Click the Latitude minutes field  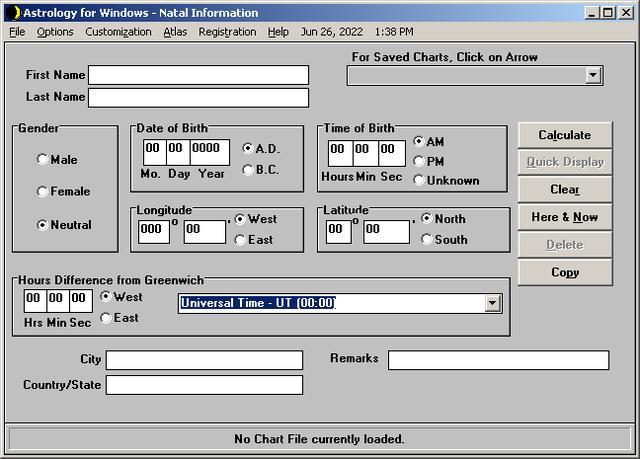[387, 232]
